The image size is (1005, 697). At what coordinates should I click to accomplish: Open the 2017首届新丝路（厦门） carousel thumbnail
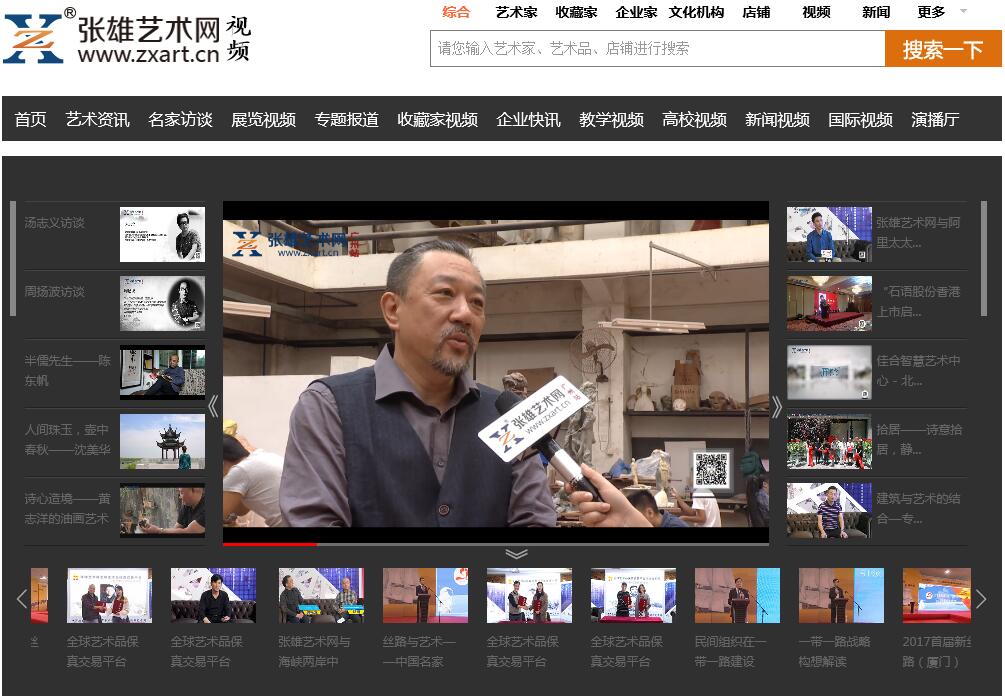point(936,595)
